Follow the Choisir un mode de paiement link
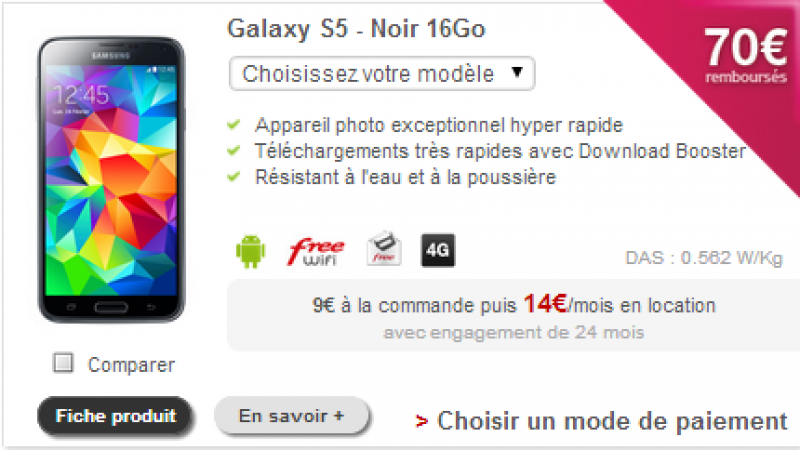 (x=612, y=422)
